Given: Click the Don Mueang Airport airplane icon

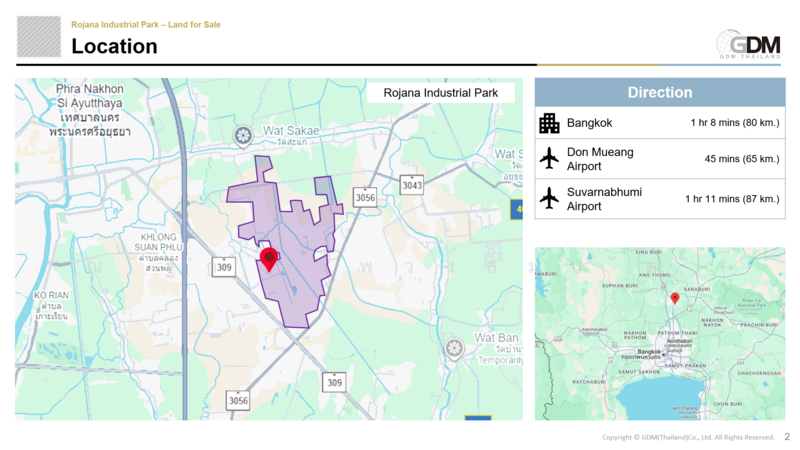Looking at the screenshot, I should pyautogui.click(x=549, y=158).
